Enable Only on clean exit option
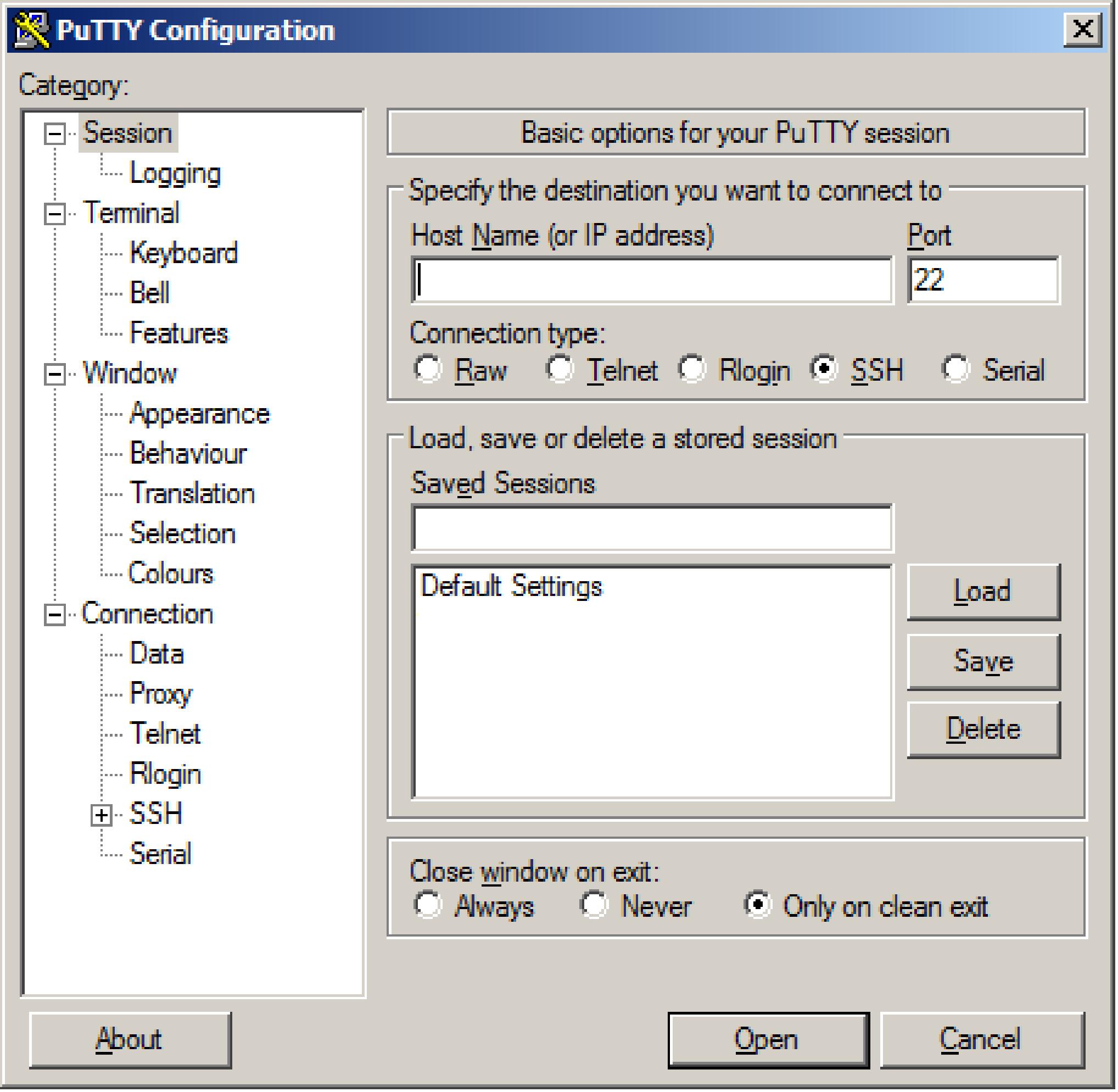1118x1092 pixels. click(x=755, y=893)
